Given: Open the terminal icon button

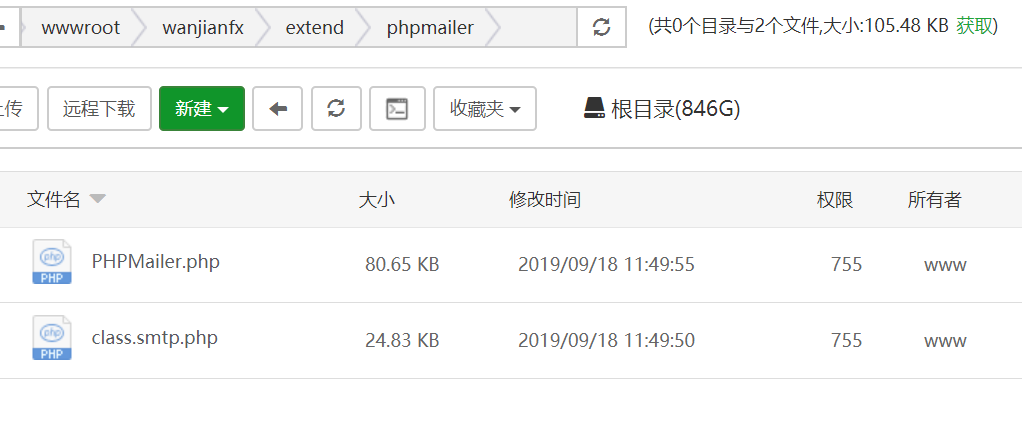Looking at the screenshot, I should point(397,109).
